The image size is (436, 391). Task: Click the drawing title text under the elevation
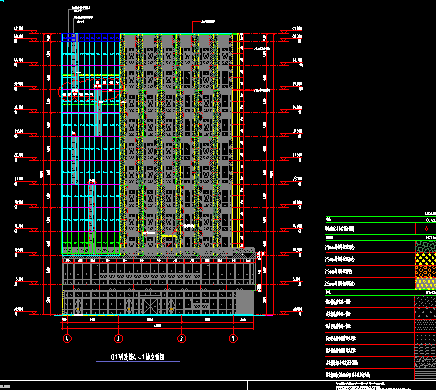point(137,357)
